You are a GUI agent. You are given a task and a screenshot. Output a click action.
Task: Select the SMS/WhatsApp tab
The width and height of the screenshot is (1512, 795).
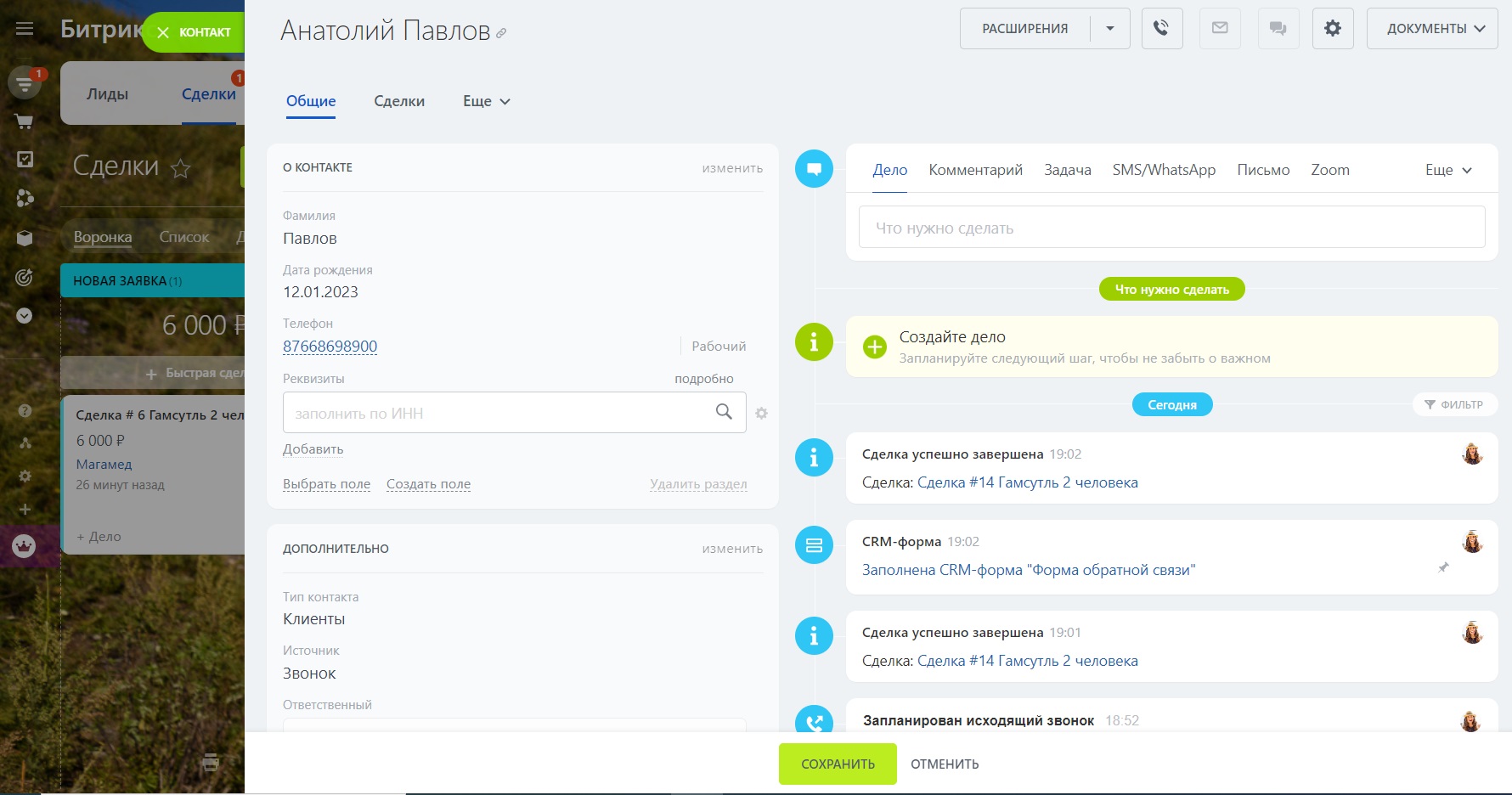pos(1164,170)
